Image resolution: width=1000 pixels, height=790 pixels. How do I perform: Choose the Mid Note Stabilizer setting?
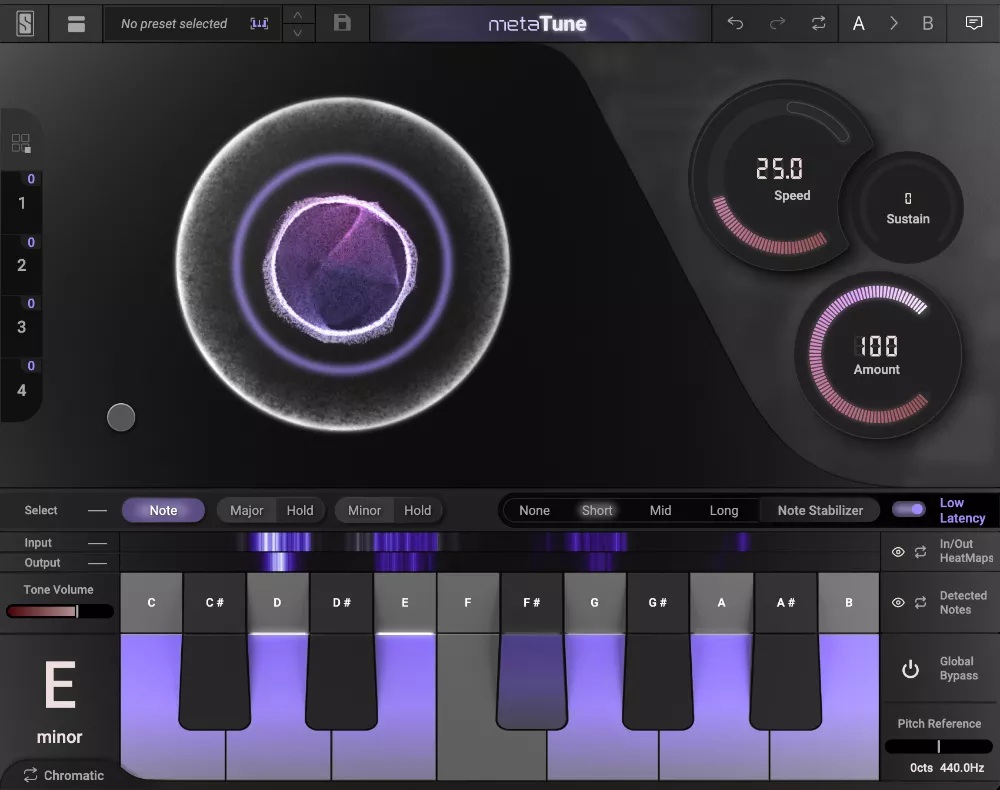click(x=660, y=510)
